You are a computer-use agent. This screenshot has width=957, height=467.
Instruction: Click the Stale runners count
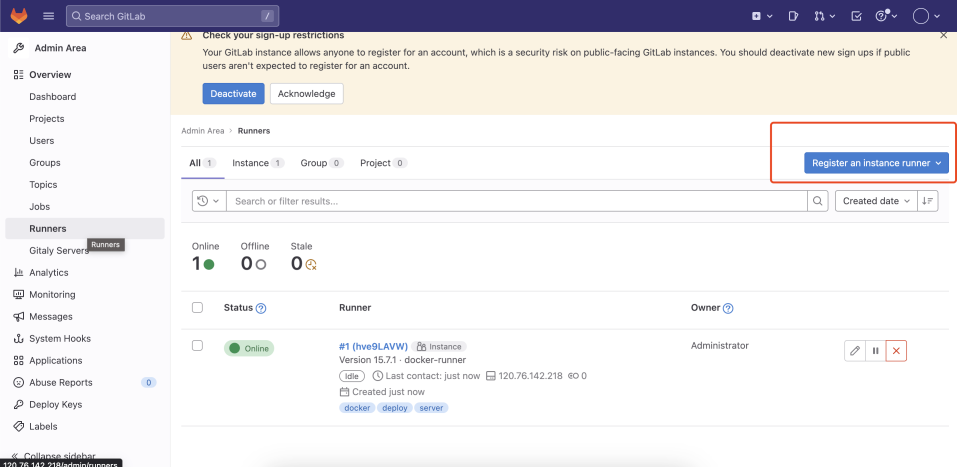[x=304, y=264]
